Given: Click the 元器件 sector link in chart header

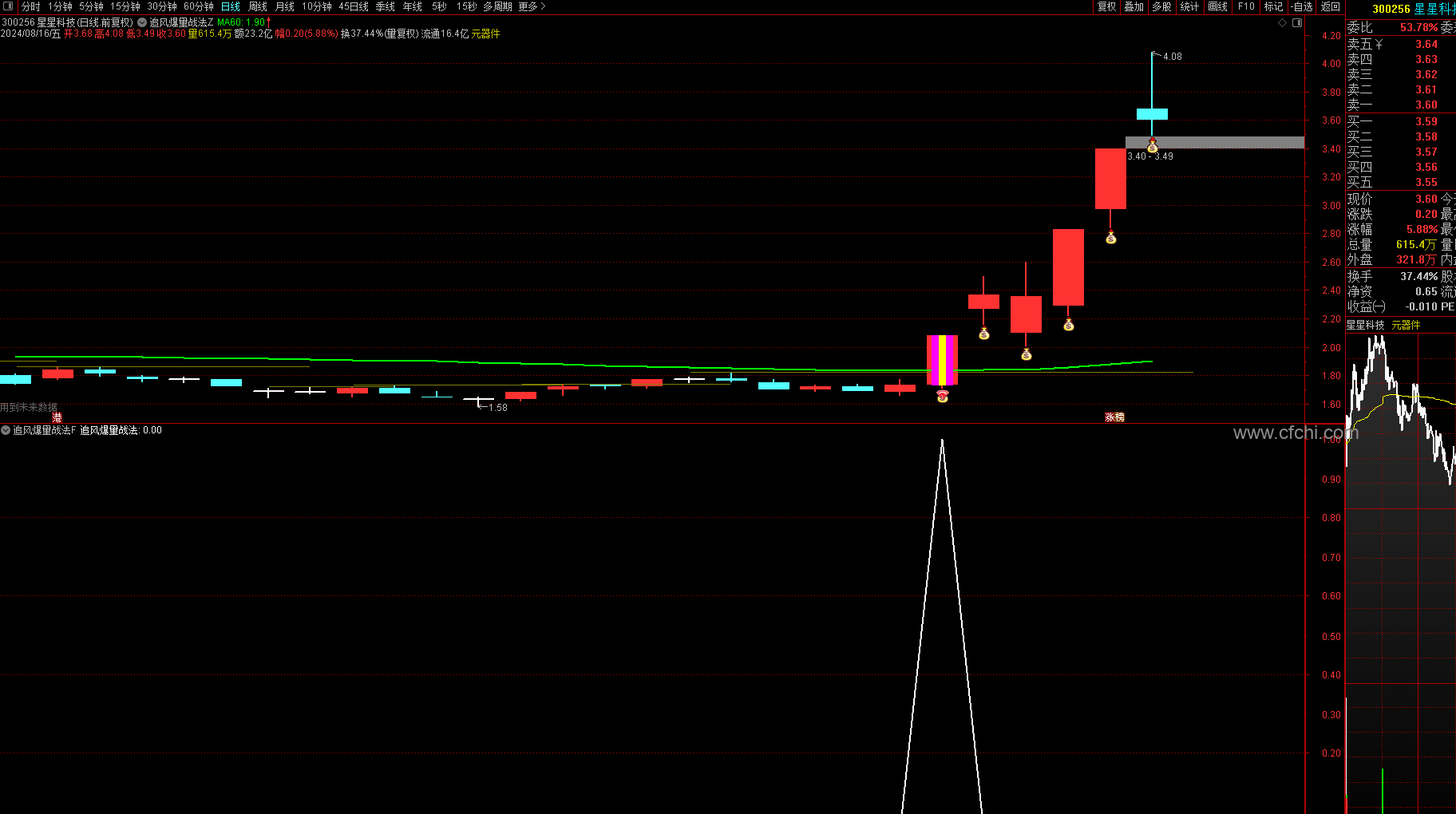Looking at the screenshot, I should pos(485,34).
